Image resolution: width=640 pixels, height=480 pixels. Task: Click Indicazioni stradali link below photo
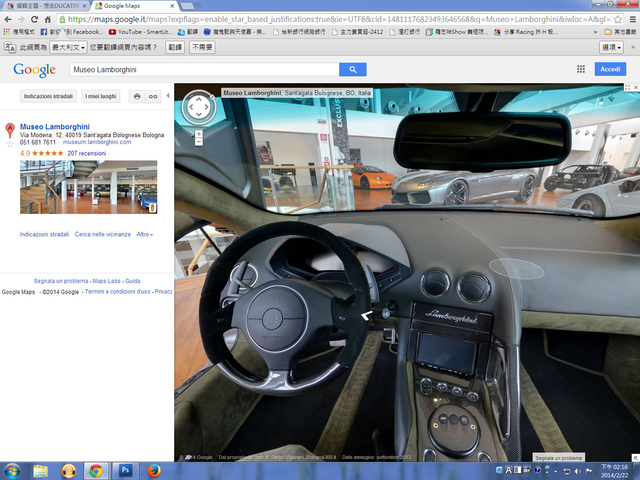click(x=44, y=234)
